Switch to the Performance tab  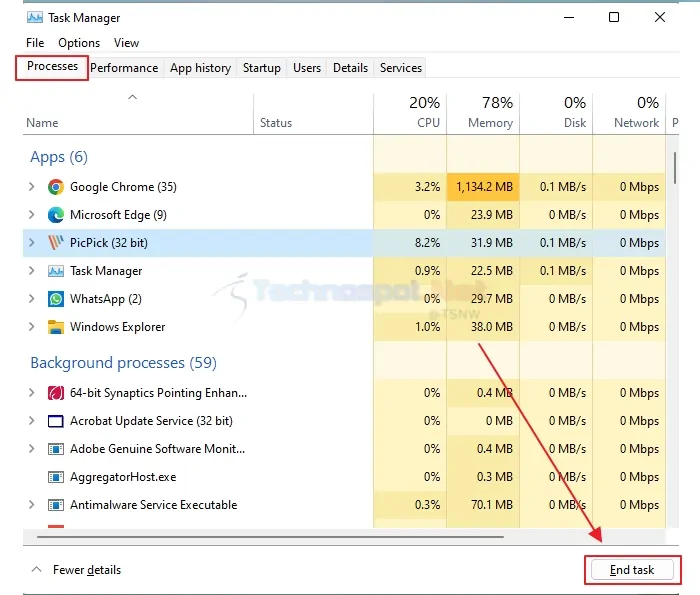tap(124, 68)
